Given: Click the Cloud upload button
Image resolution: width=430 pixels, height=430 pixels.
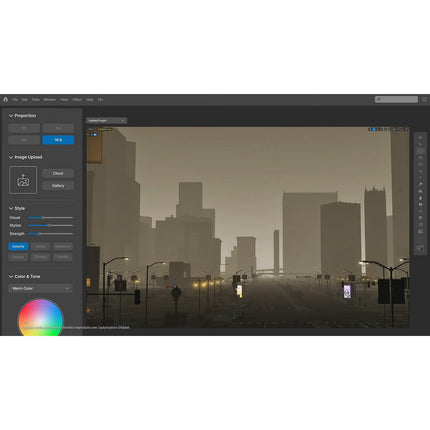Looking at the screenshot, I should click(x=58, y=173).
